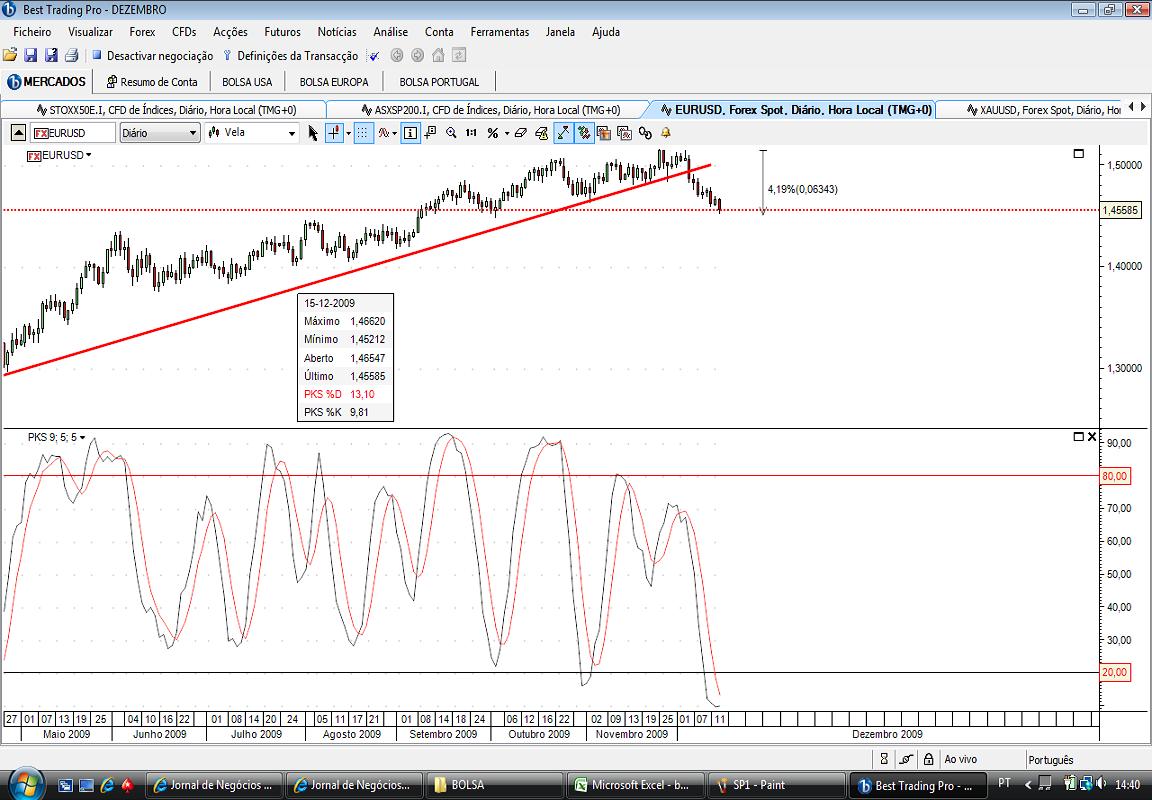
Task: Click the first save disk icon
Action: [x=30, y=55]
